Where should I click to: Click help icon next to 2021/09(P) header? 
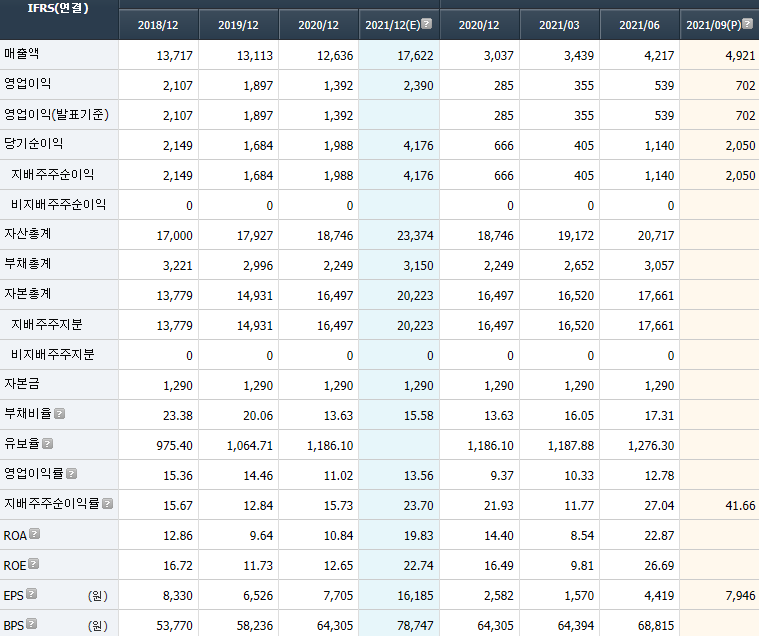tap(747, 23)
